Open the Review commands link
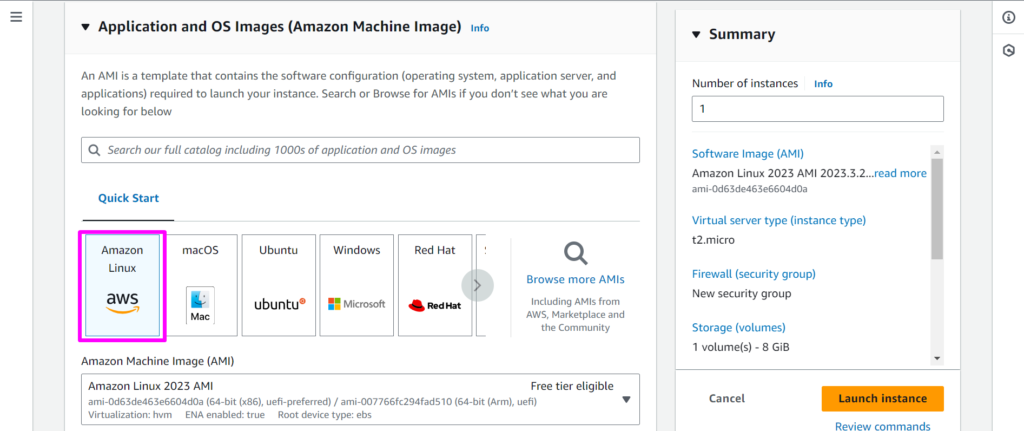Screen dimensions: 1024x431 click(x=882, y=426)
